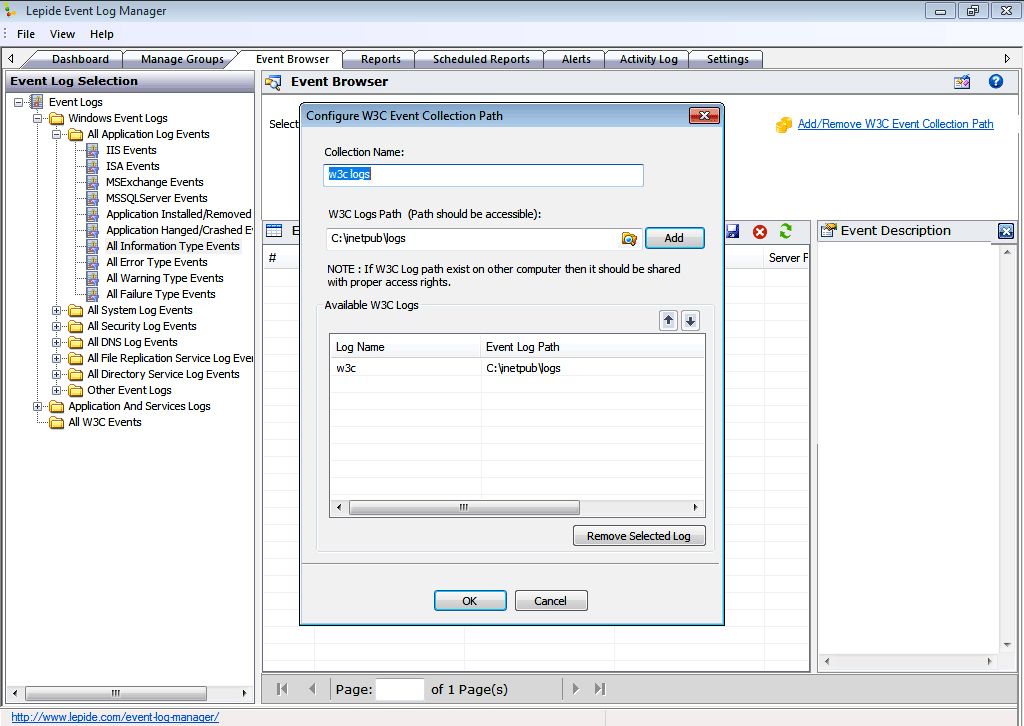Viewport: 1024px width, 726px height.
Task: Click the Collection Name input field
Action: pyautogui.click(x=483, y=175)
